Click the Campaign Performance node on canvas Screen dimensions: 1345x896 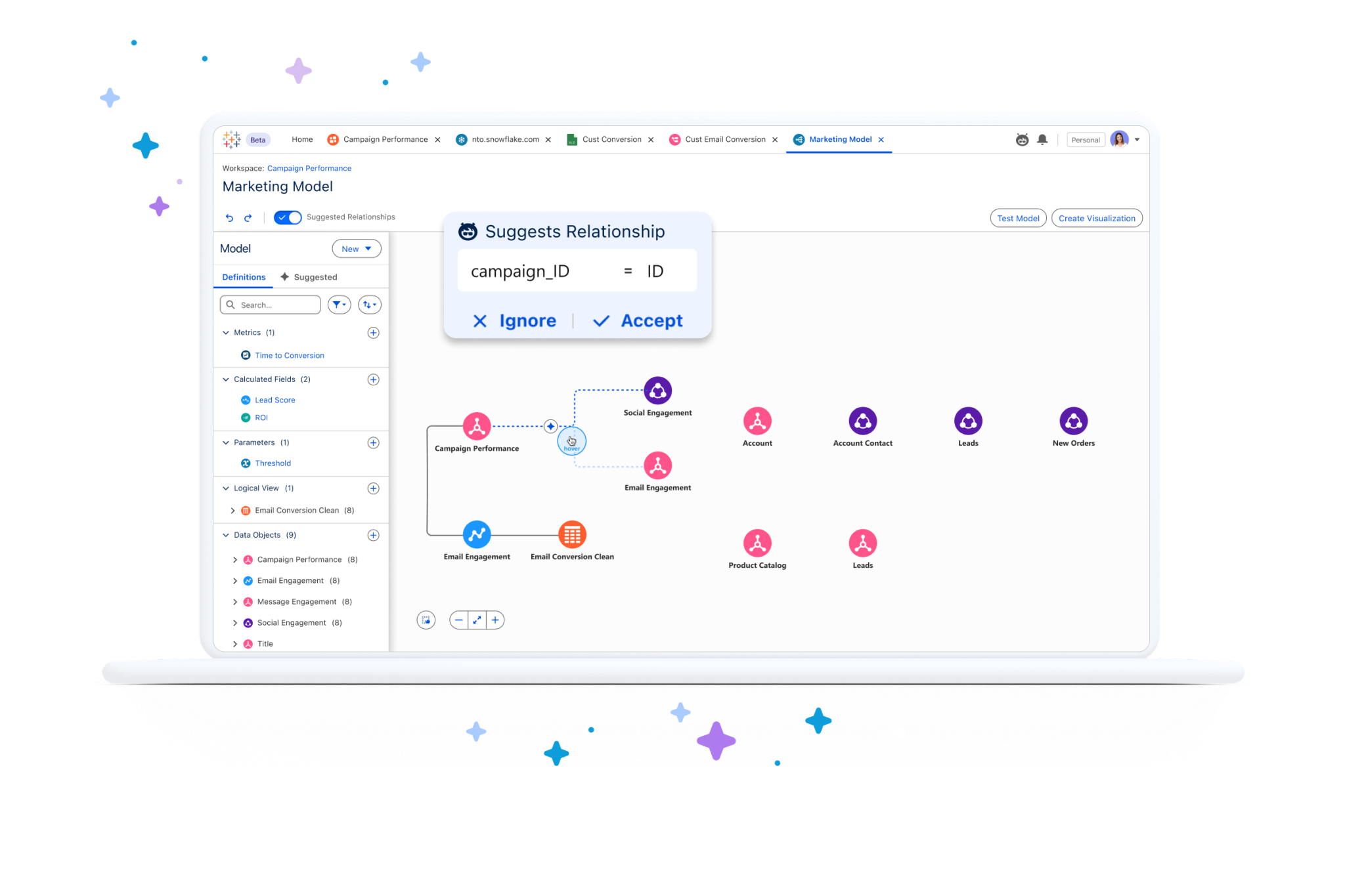[x=477, y=425]
